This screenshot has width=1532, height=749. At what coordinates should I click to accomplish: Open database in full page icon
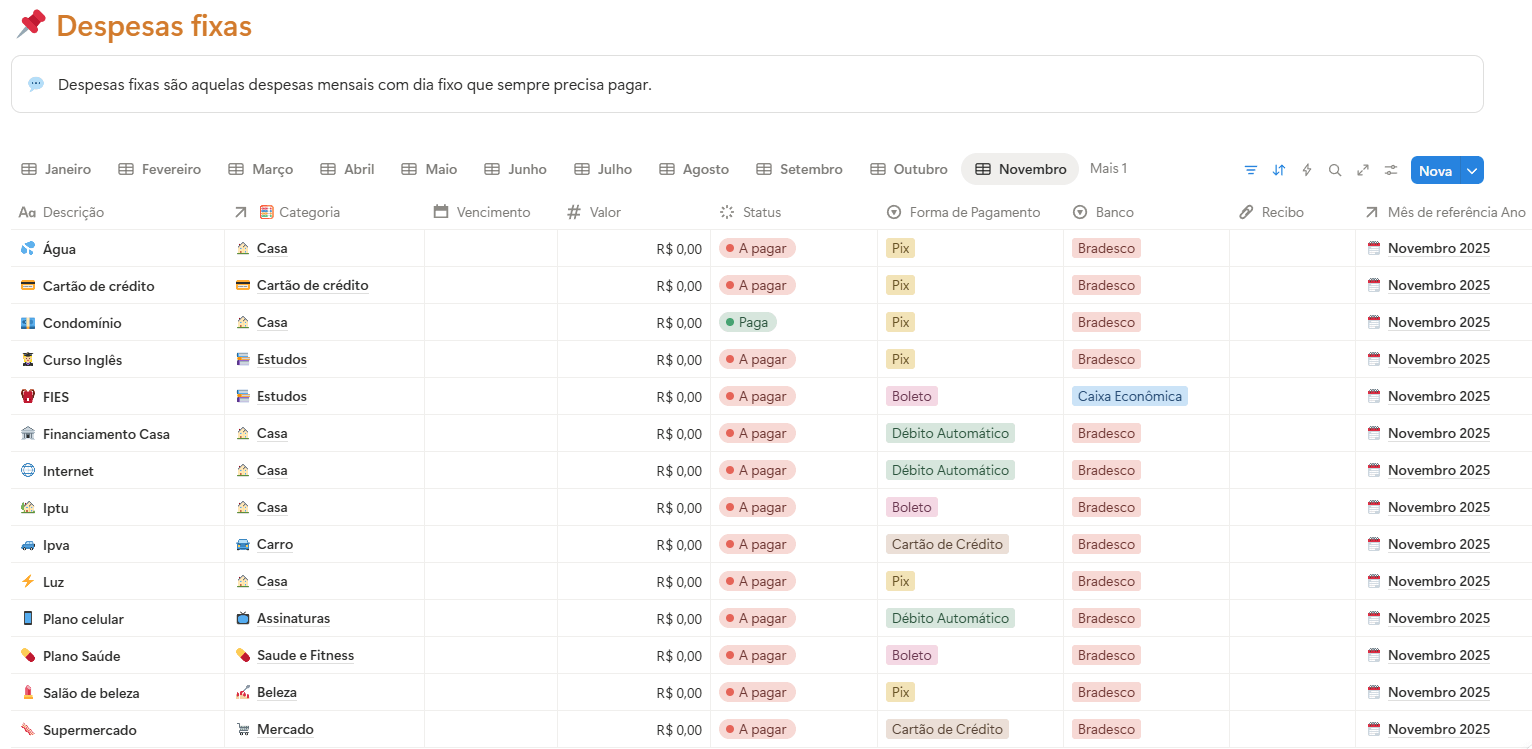1362,170
